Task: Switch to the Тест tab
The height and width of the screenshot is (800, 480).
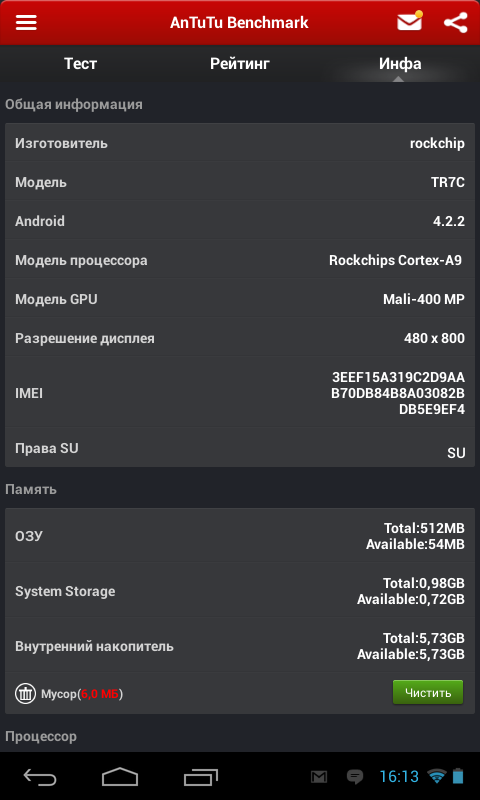Action: (x=80, y=64)
